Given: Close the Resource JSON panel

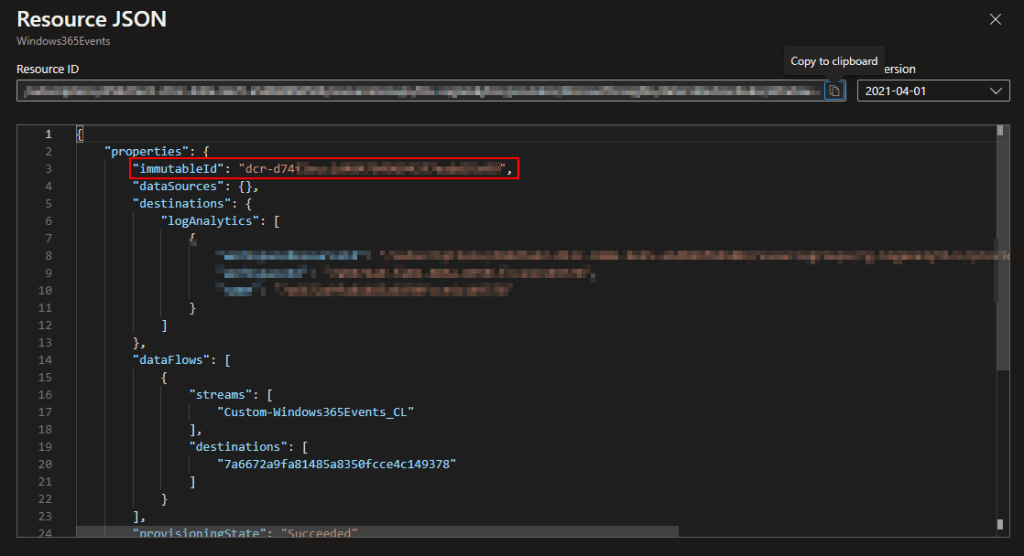Looking at the screenshot, I should [x=995, y=19].
